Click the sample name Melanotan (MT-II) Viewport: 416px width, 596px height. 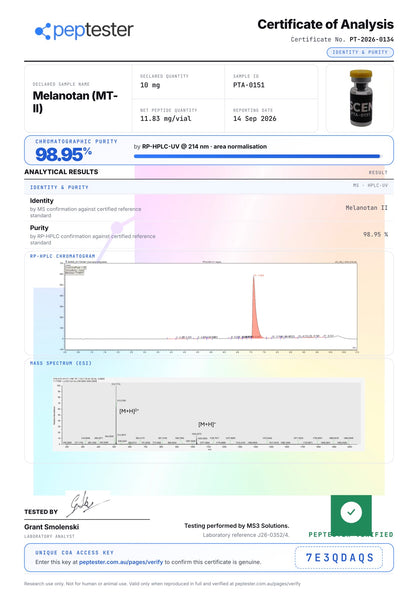pyautogui.click(x=75, y=101)
